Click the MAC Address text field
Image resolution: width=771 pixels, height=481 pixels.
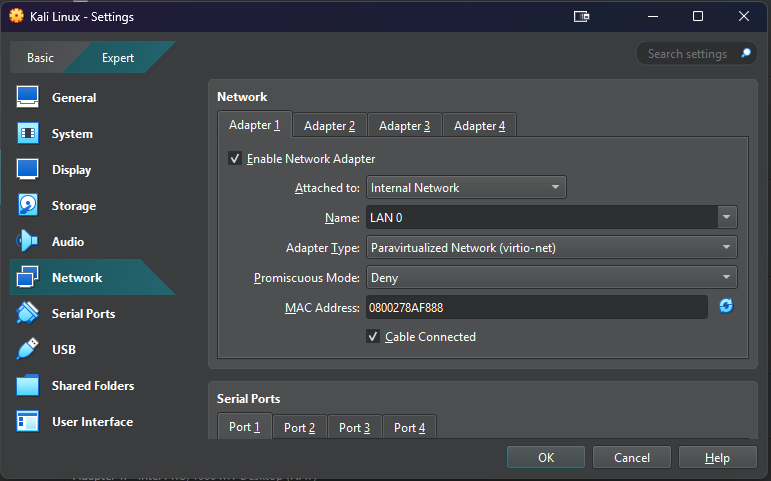pos(537,307)
